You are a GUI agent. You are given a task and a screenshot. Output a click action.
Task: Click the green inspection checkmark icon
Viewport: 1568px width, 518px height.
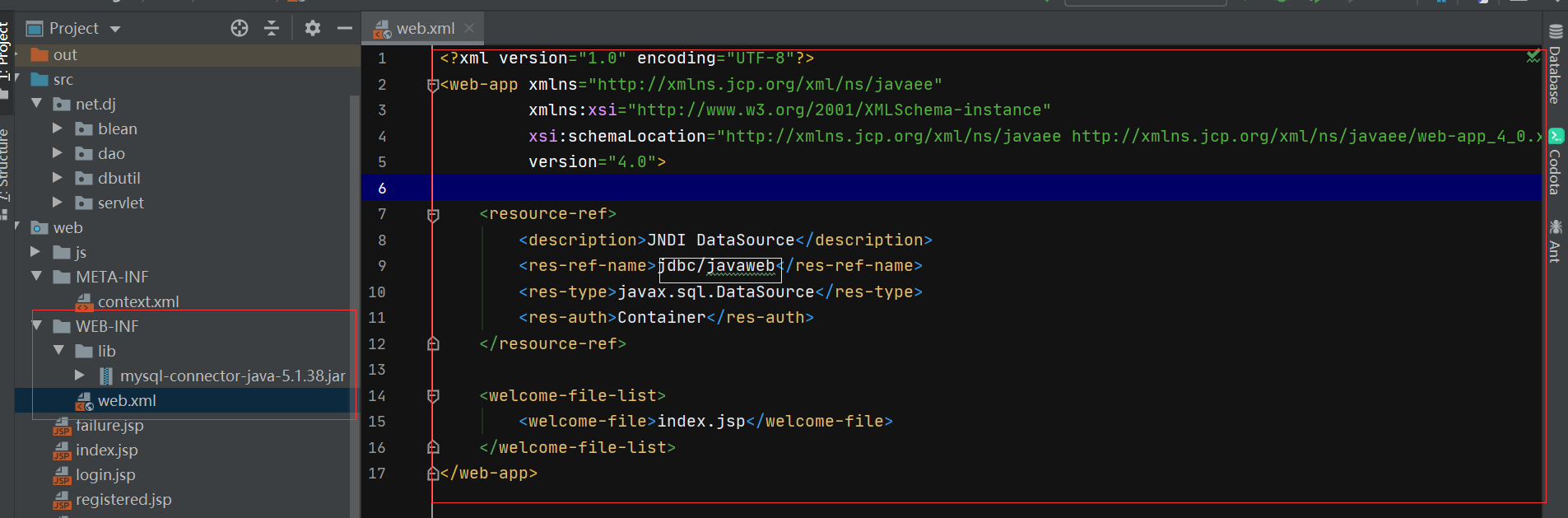1533,57
